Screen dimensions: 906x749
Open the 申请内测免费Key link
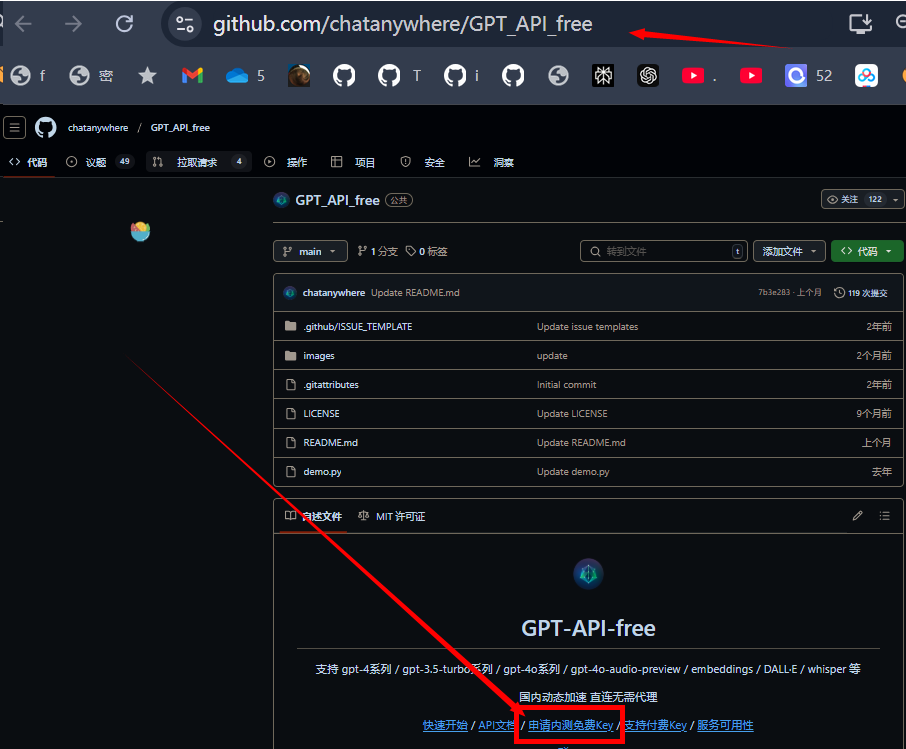[x=570, y=725]
